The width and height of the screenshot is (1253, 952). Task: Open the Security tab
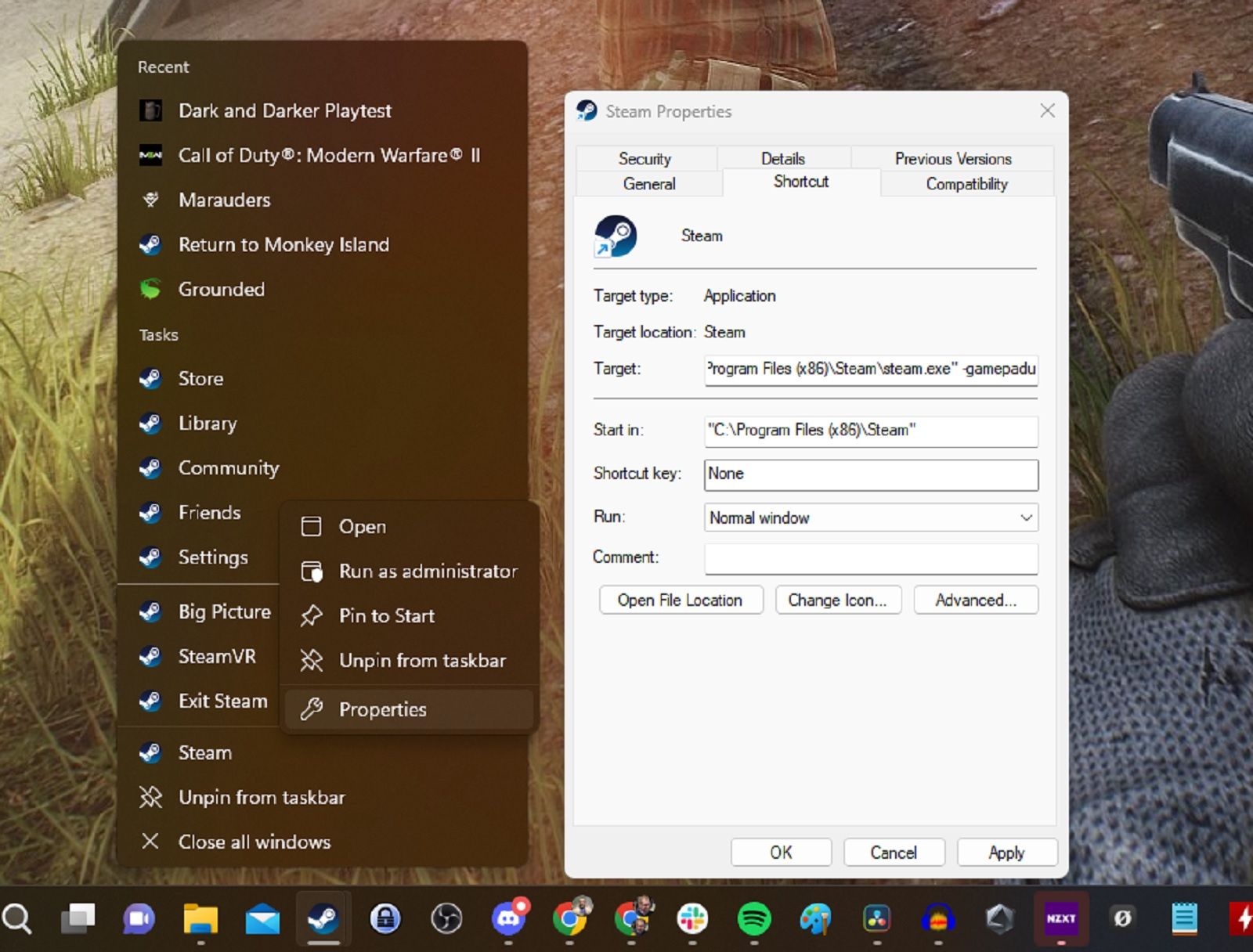click(645, 158)
